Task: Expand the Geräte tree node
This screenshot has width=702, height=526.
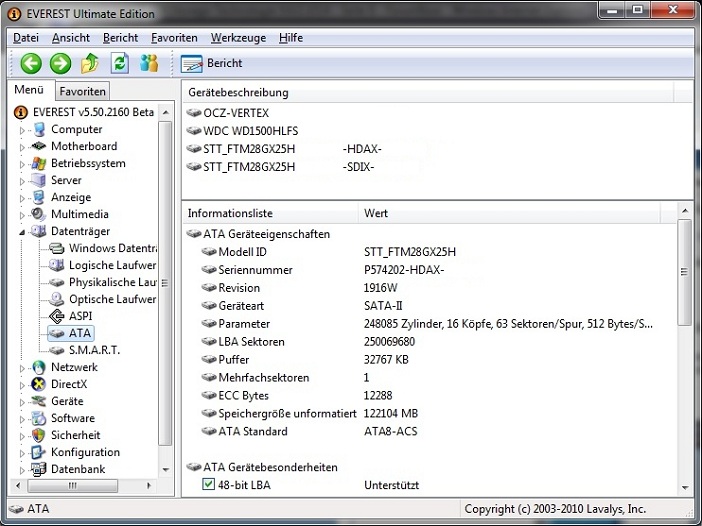Action: tap(22, 402)
